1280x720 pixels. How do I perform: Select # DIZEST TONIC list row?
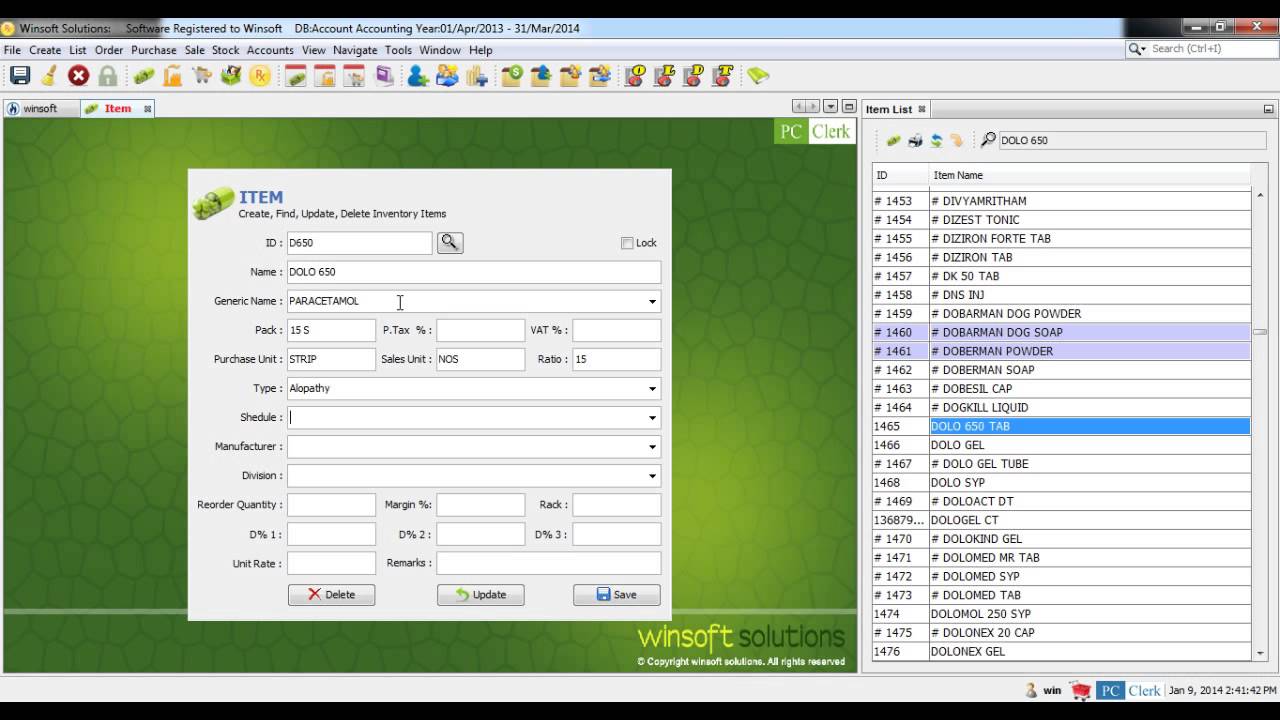click(1061, 219)
